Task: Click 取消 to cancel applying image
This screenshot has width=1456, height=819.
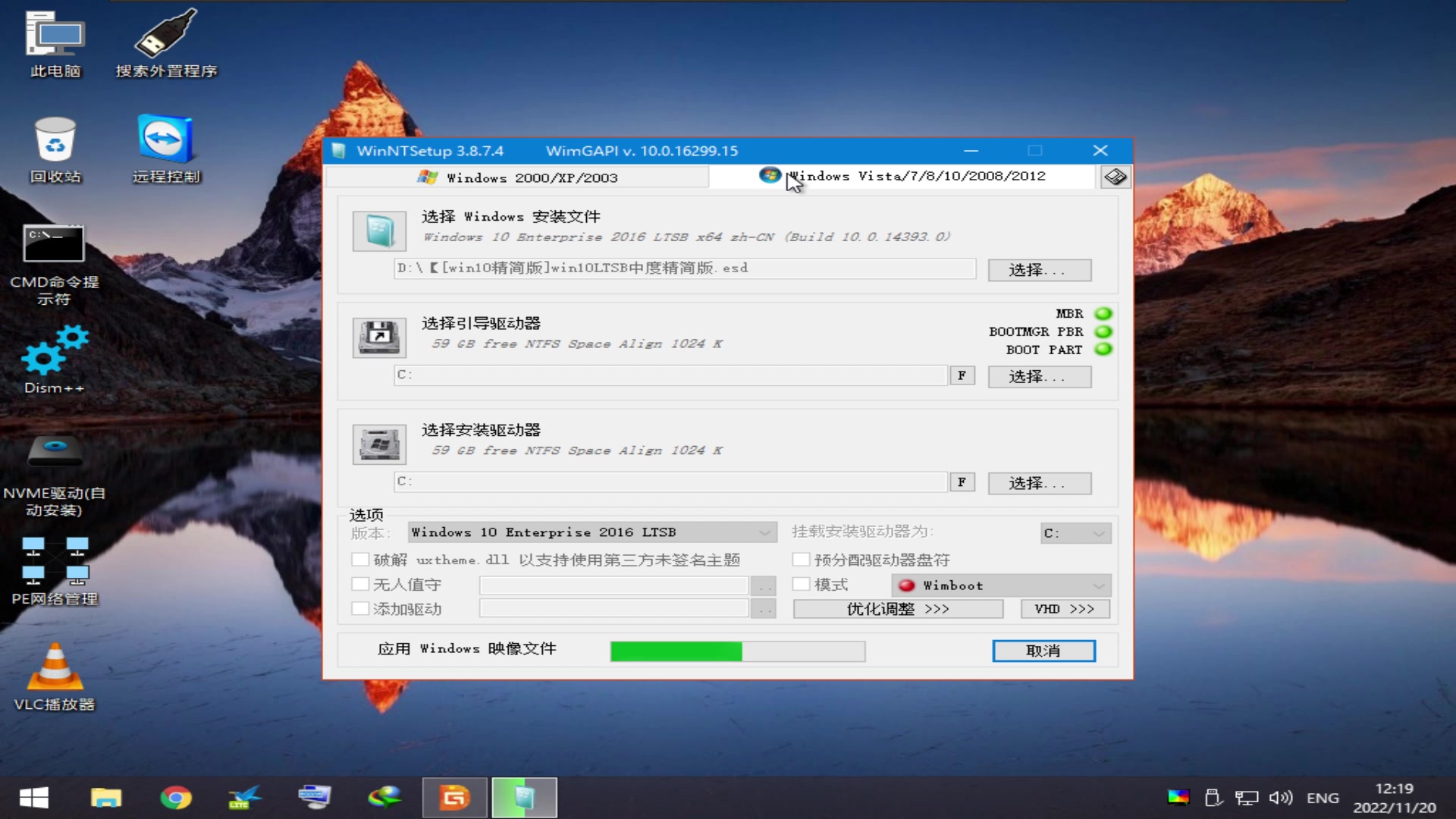Action: point(1043,651)
